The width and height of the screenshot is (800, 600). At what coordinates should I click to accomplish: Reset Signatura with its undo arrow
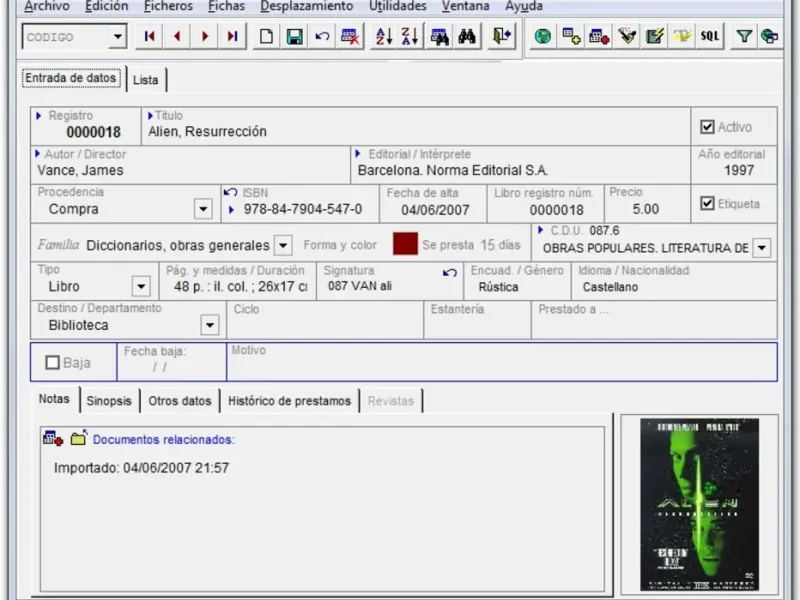click(449, 272)
